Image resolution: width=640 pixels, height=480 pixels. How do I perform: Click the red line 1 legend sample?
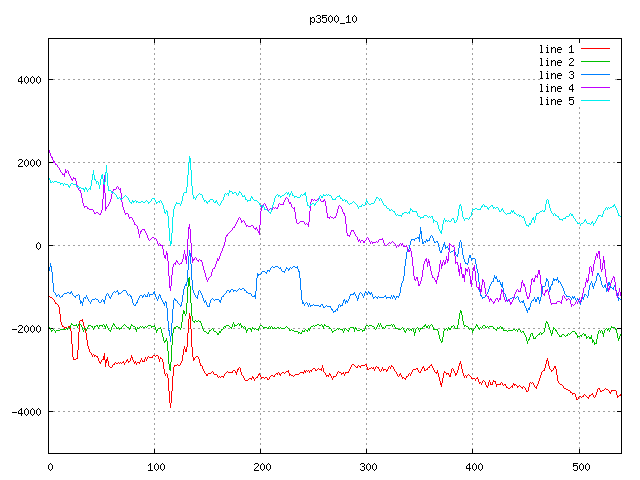click(x=595, y=48)
